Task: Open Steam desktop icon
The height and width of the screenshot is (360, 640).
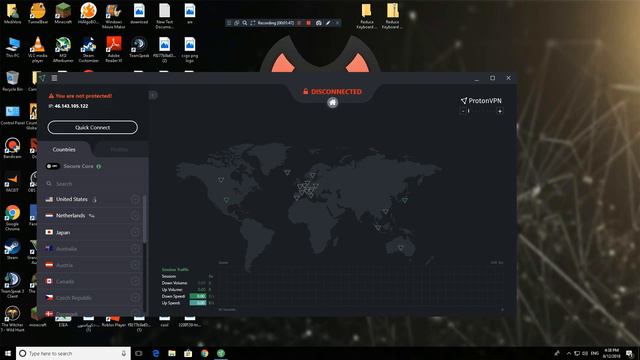Action: click(12, 249)
